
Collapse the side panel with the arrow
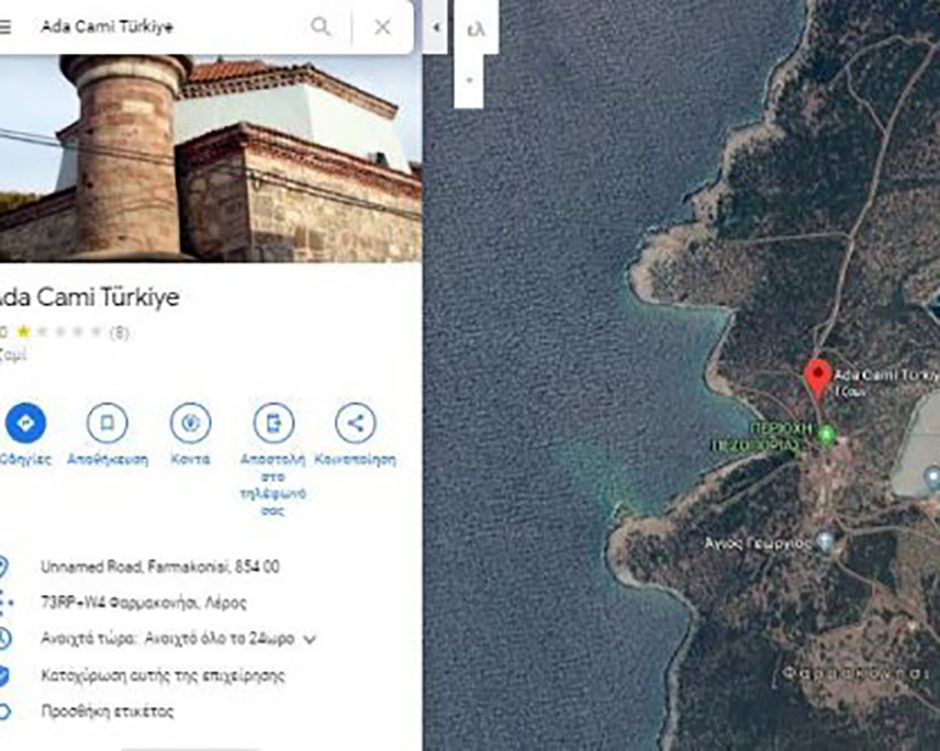click(435, 27)
